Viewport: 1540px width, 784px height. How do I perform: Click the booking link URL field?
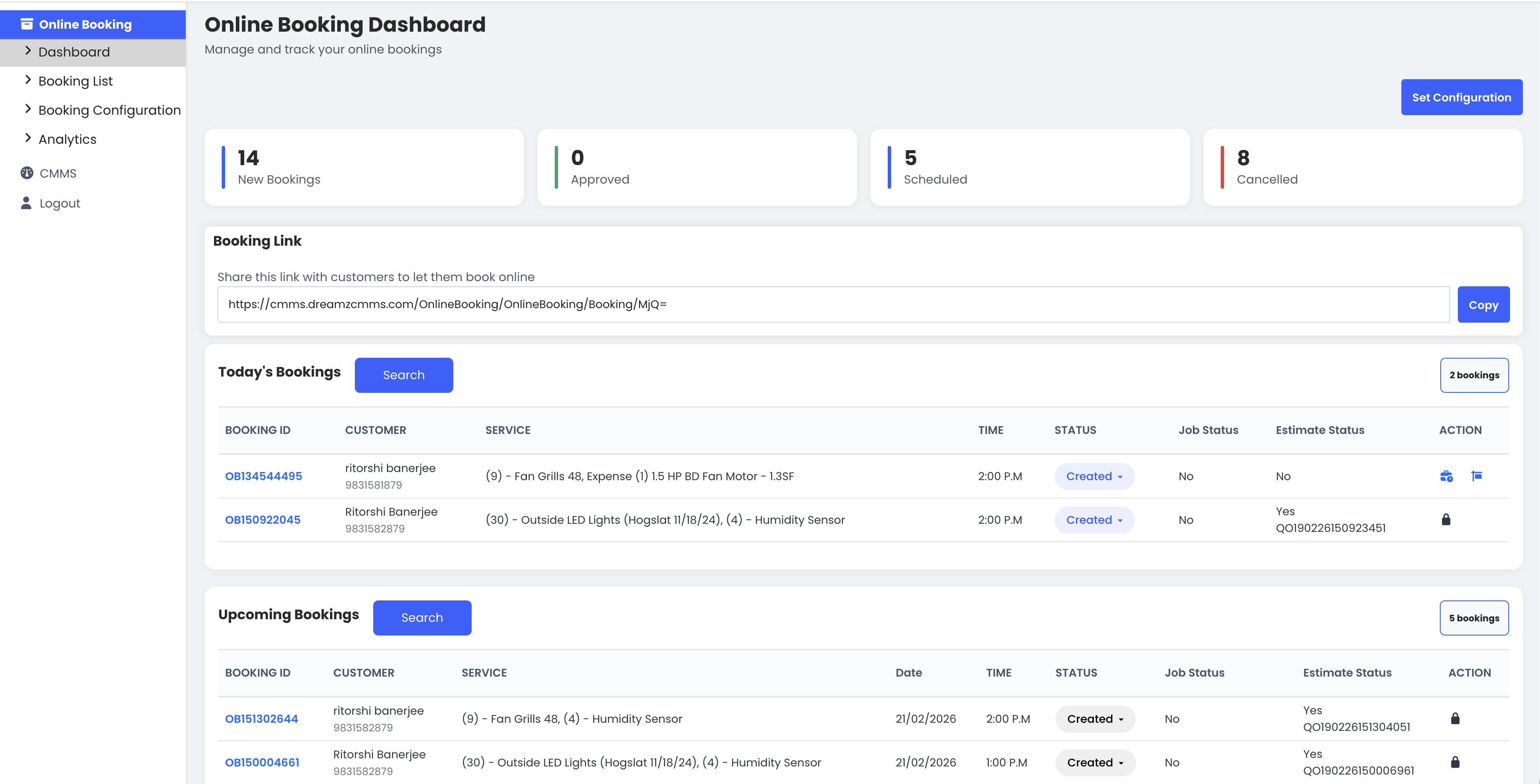pos(833,305)
